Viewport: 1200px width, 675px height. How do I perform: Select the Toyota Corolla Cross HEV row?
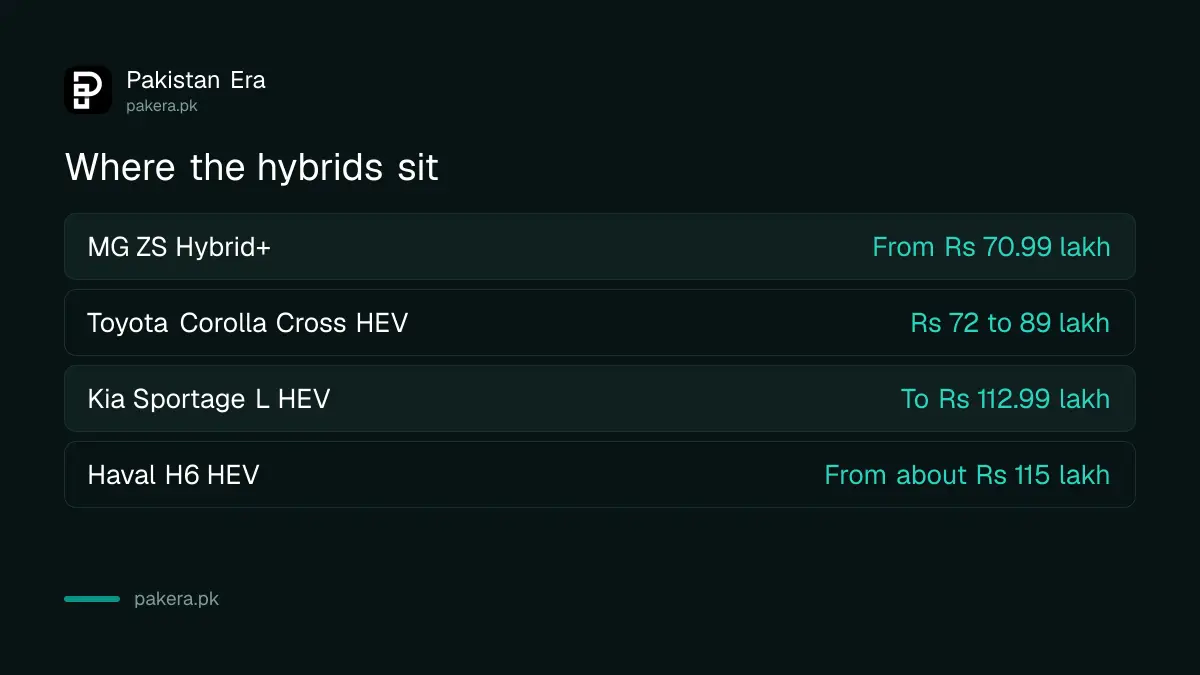600,322
